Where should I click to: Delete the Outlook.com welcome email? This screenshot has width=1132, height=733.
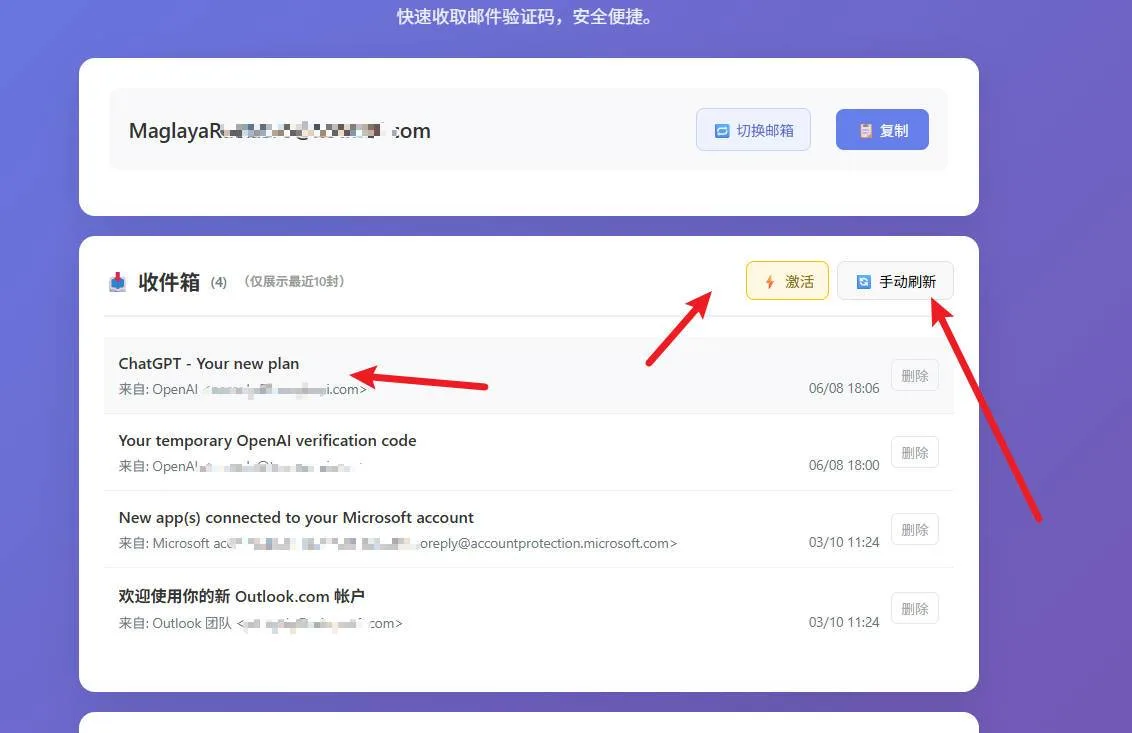tap(915, 609)
